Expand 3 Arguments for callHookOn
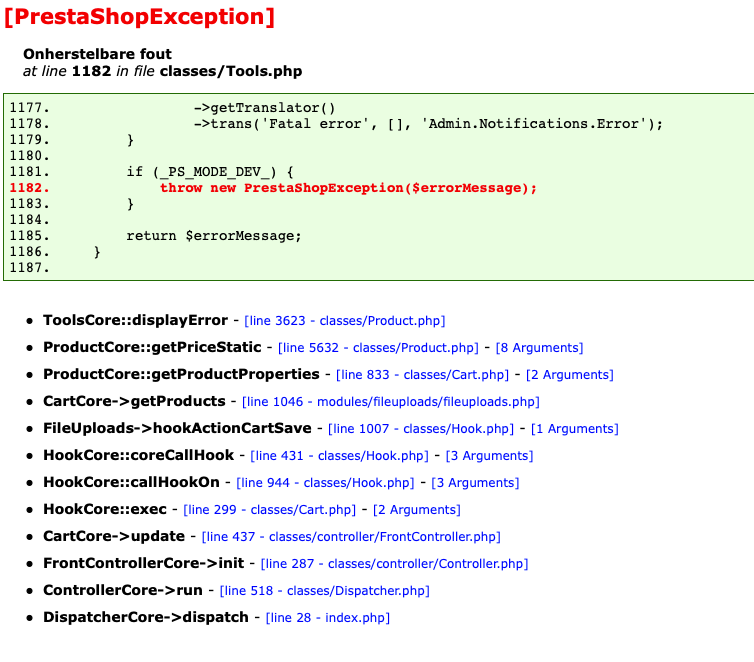The height and width of the screenshot is (662, 754). (x=475, y=482)
